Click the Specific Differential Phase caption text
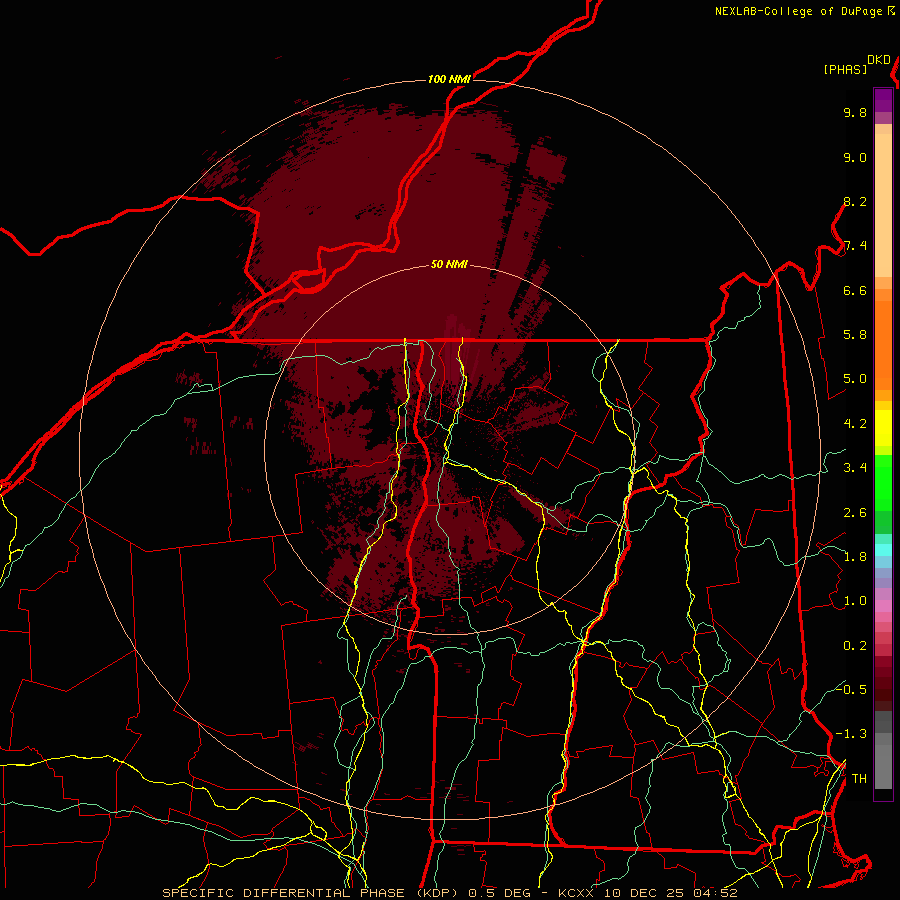900x900 pixels. [449, 893]
